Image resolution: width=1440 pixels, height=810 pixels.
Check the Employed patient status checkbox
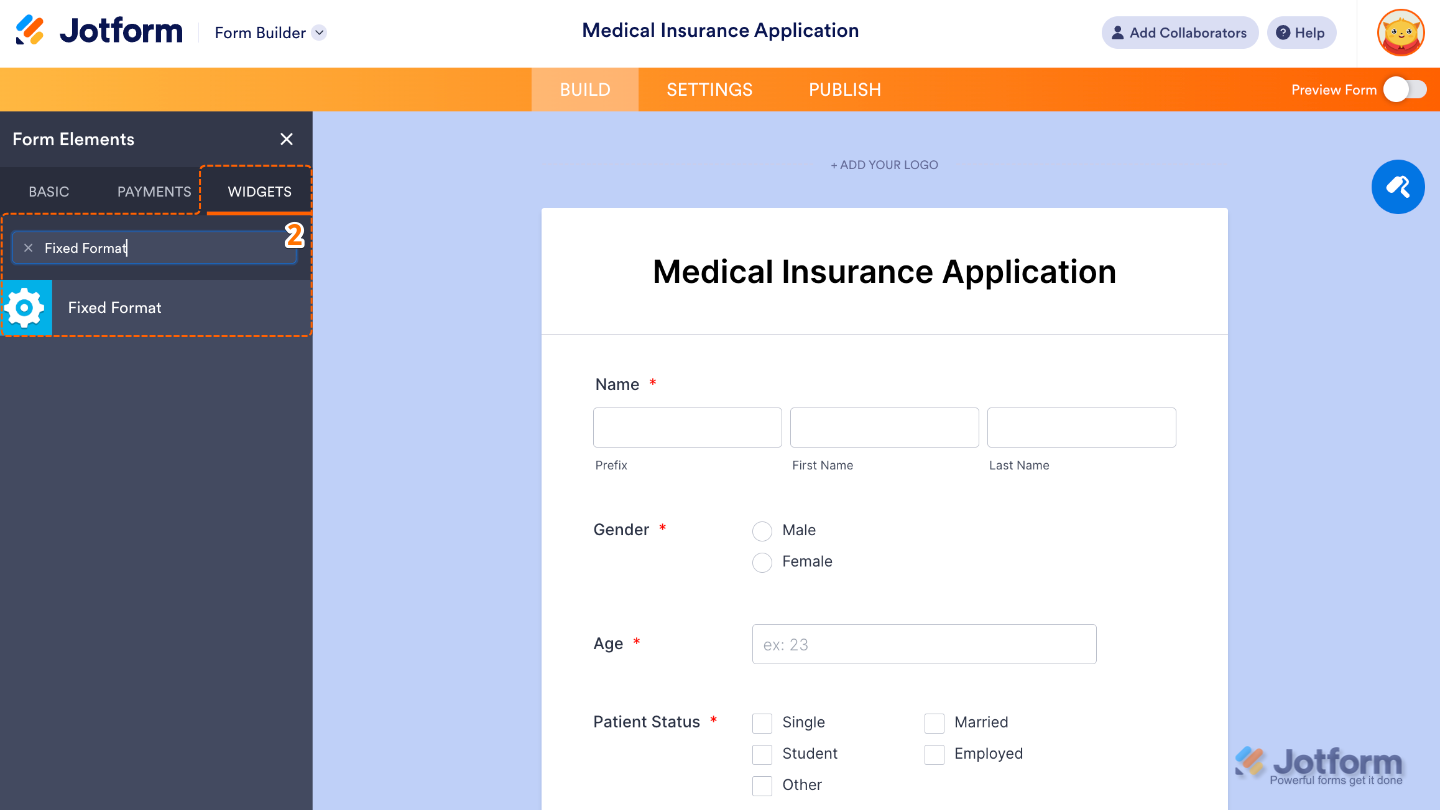coord(934,754)
